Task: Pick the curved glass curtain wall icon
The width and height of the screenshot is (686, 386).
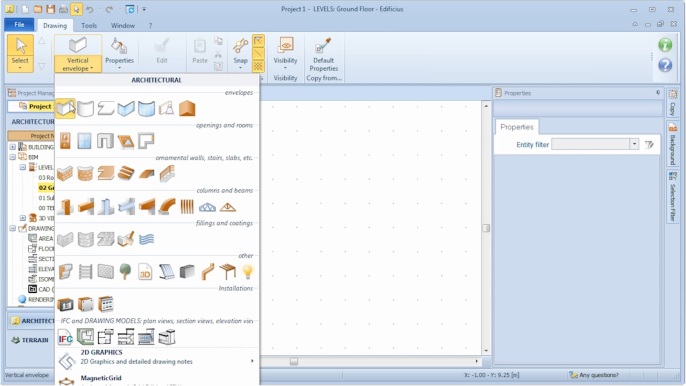Action: [x=146, y=109]
